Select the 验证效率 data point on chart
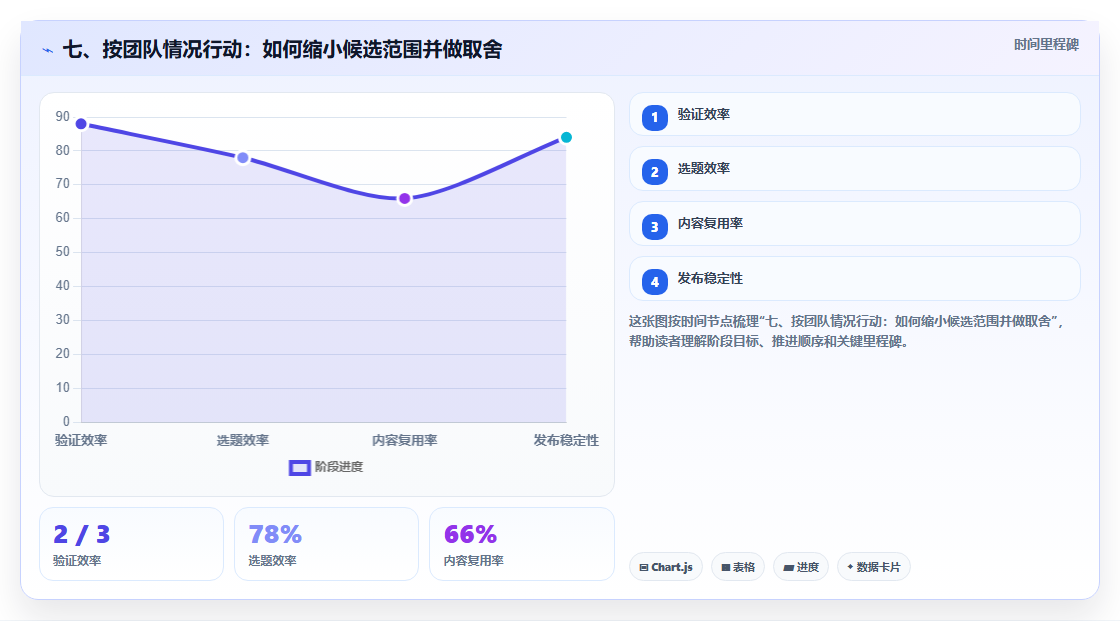The width and height of the screenshot is (1120, 621). (81, 124)
